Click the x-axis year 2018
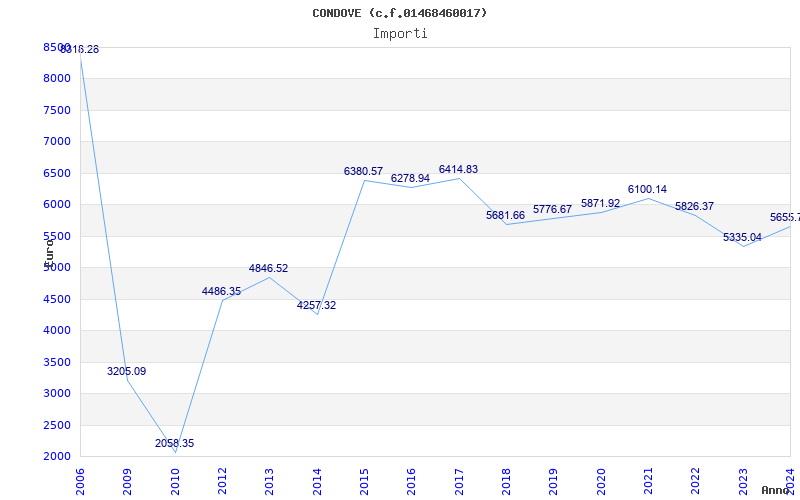The height and width of the screenshot is (500, 800). (506, 482)
